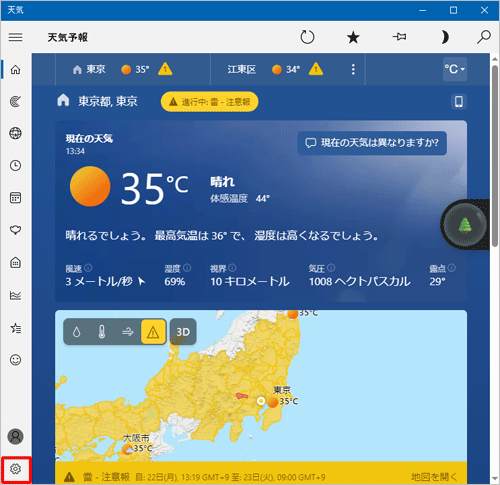The width and height of the screenshot is (500, 485).
Task: Click 東京 tab warning triangle
Action: (x=165, y=69)
